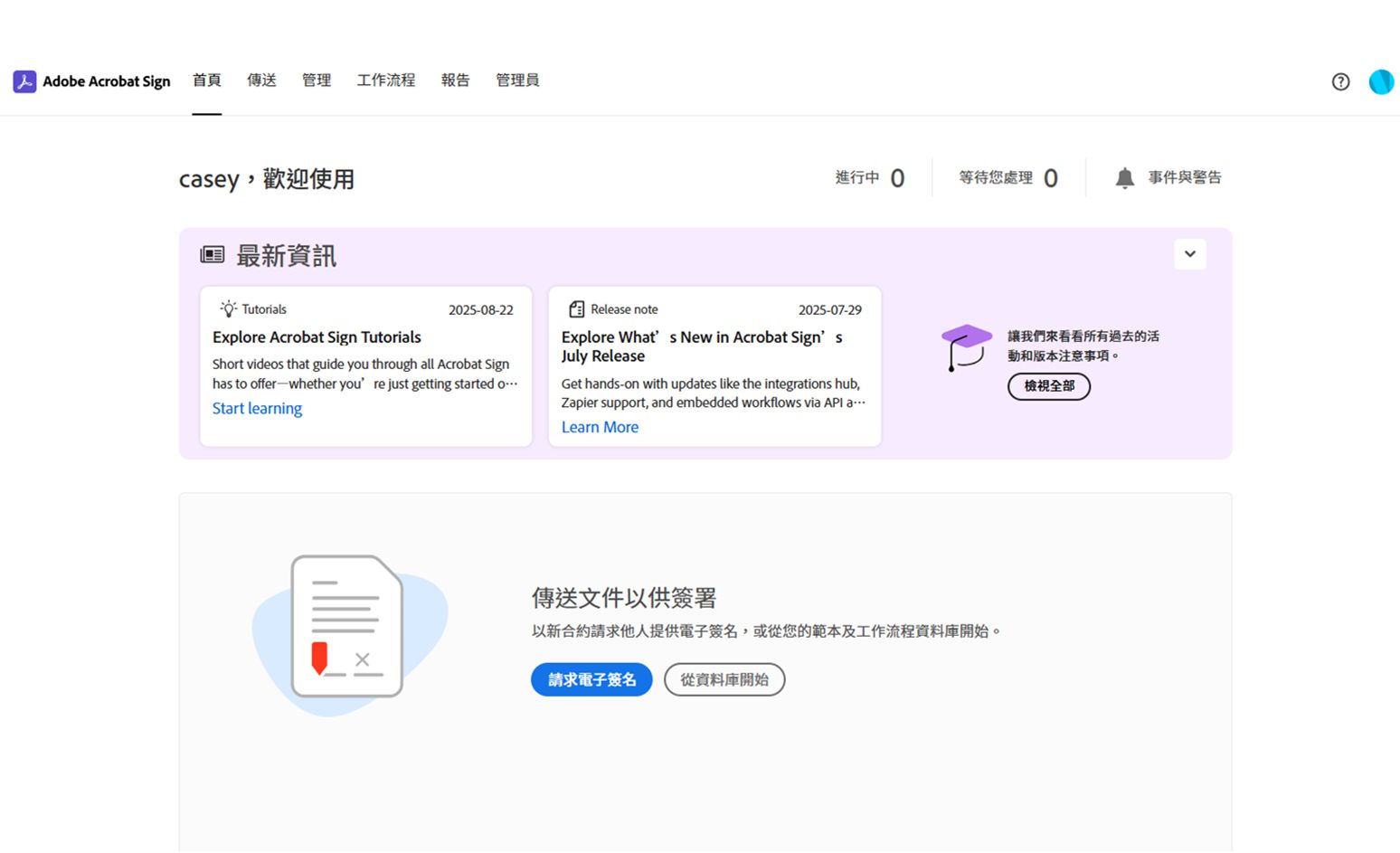Open the Explore Acrobat Sign Tutorials card title

coord(317,337)
